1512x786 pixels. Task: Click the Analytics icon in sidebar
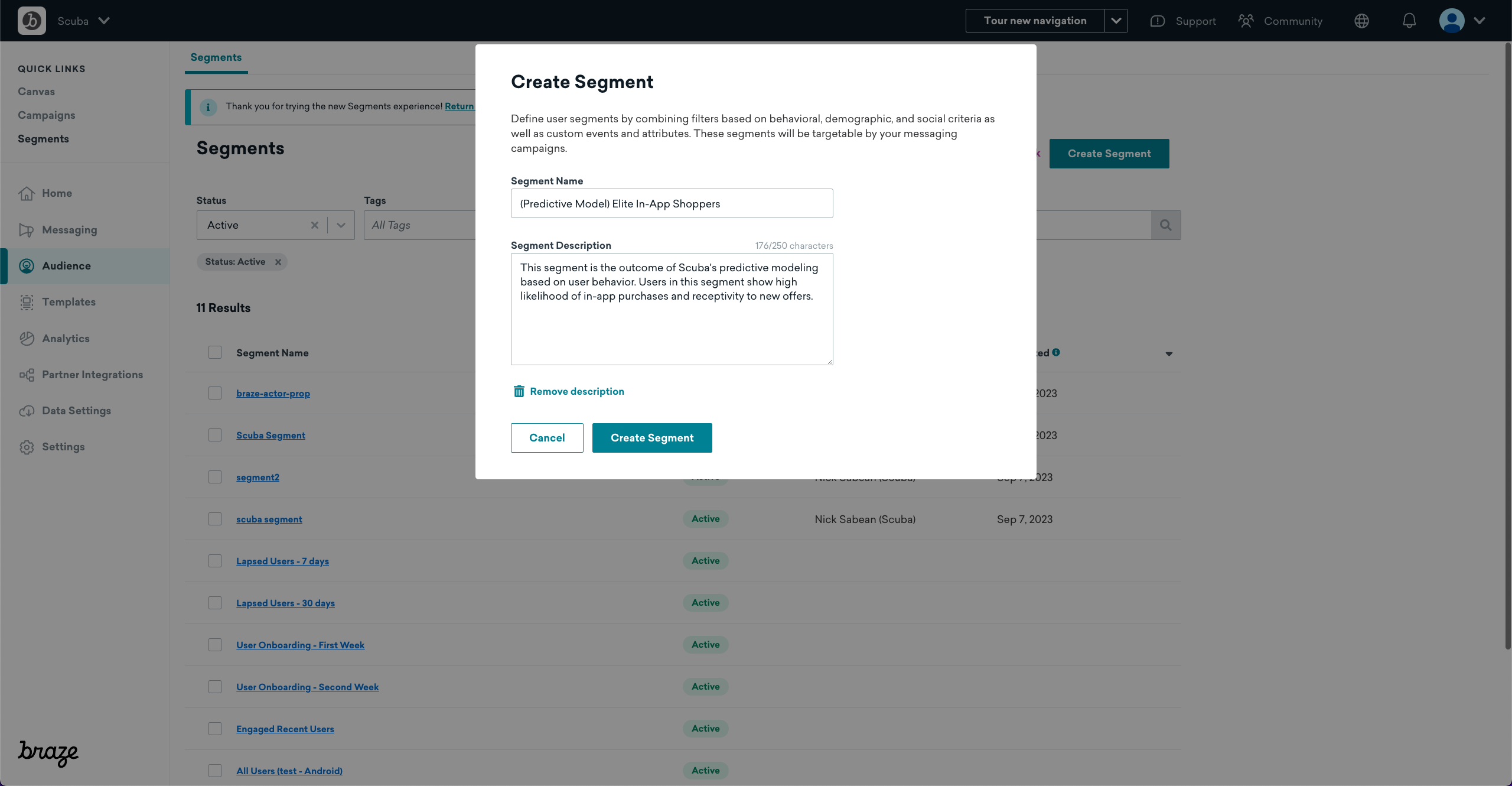[27, 338]
